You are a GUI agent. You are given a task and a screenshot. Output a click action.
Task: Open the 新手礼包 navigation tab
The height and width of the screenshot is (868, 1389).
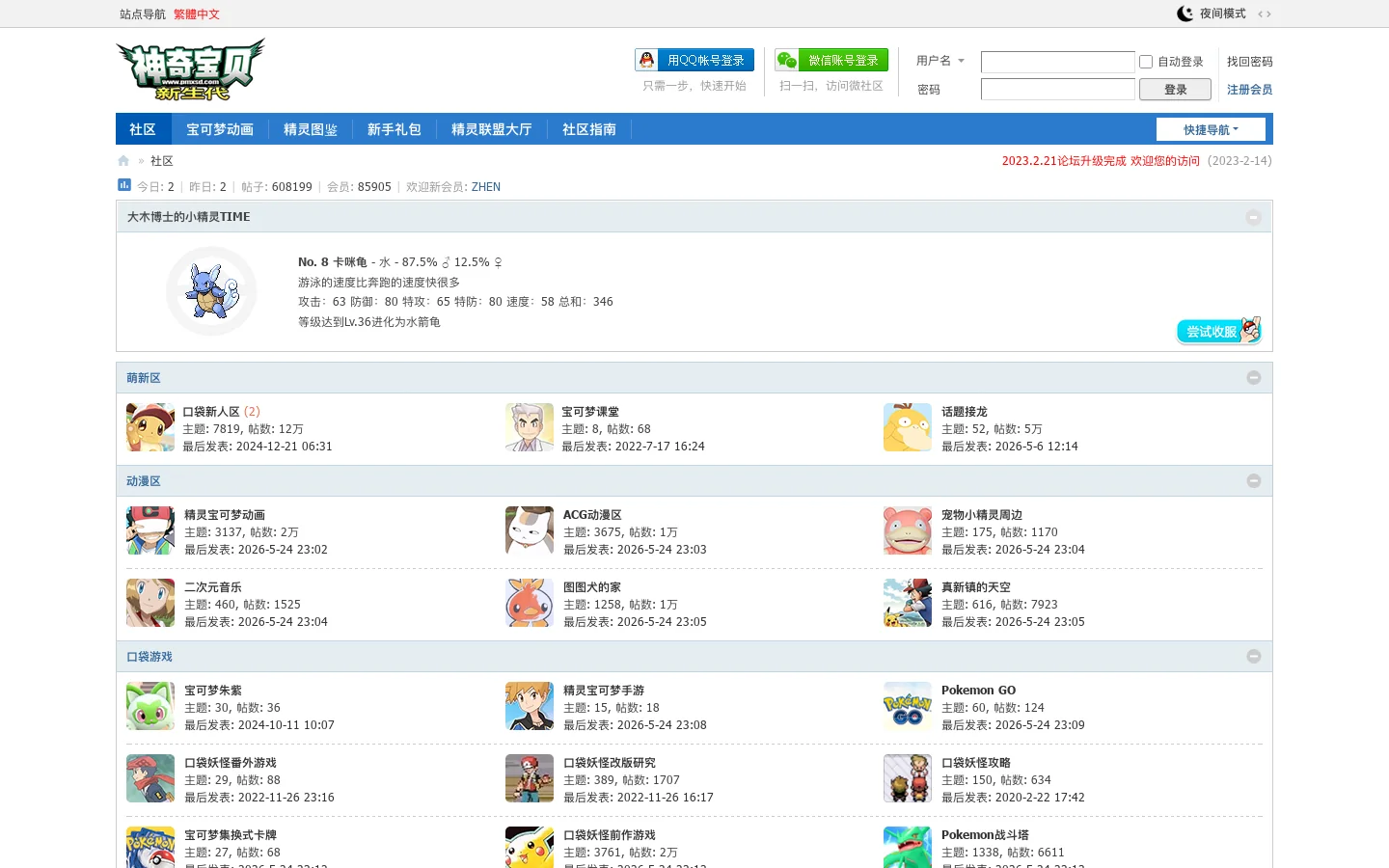[395, 129]
